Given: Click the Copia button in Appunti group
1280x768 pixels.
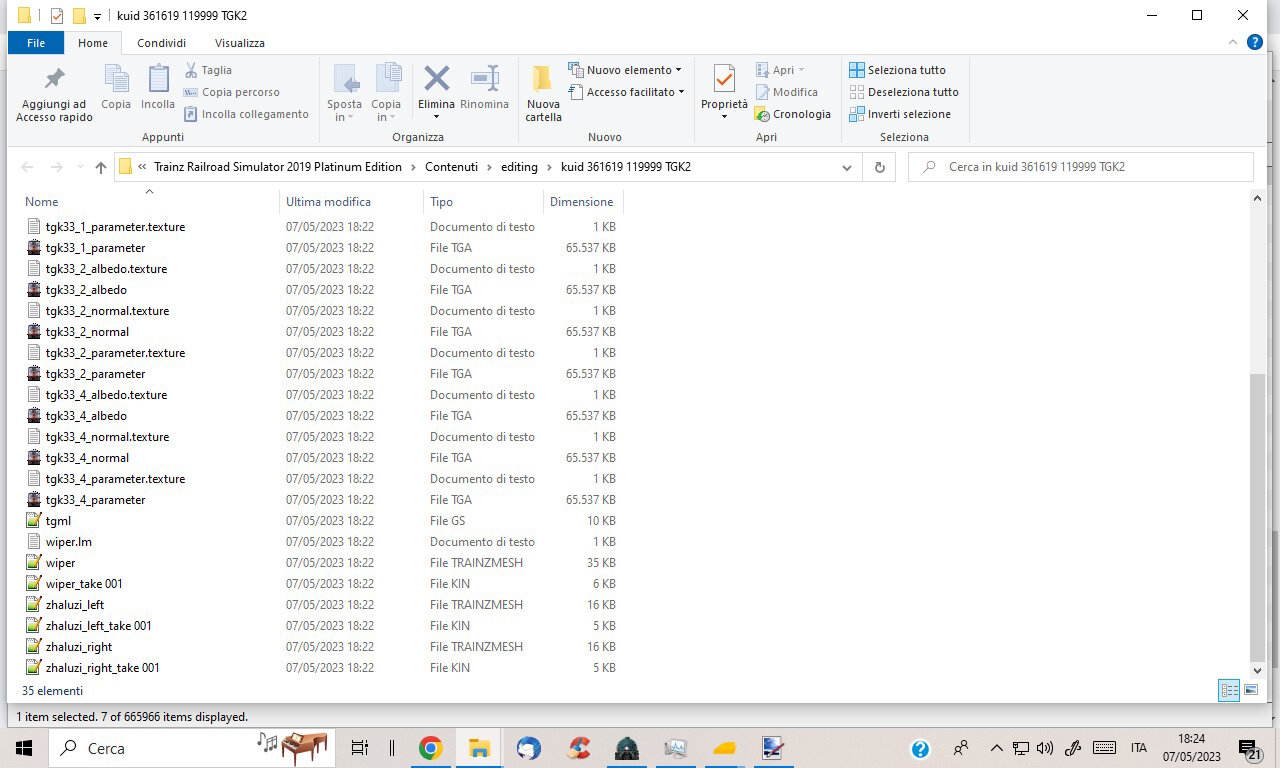Looking at the screenshot, I should point(116,87).
